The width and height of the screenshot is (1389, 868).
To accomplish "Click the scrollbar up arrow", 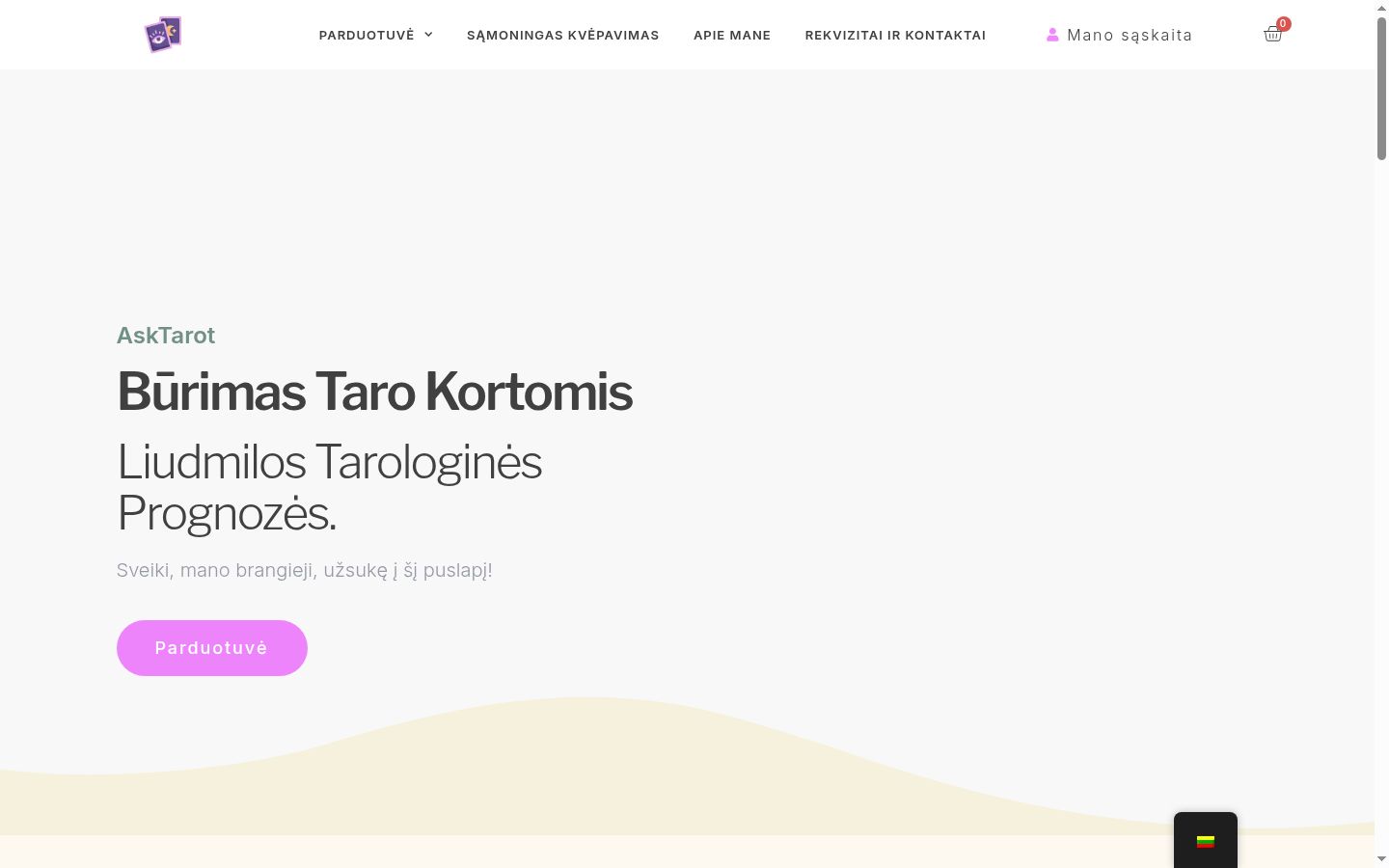I will pyautogui.click(x=1381, y=8).
